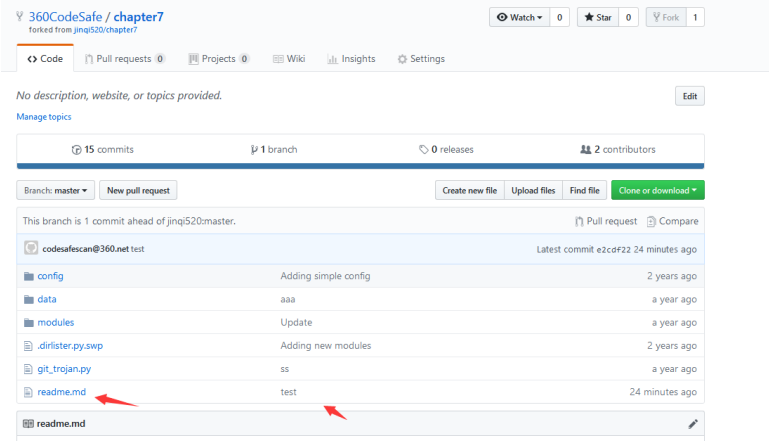The width and height of the screenshot is (769, 441).
Task: Click the New pull request button
Action: tap(138, 190)
